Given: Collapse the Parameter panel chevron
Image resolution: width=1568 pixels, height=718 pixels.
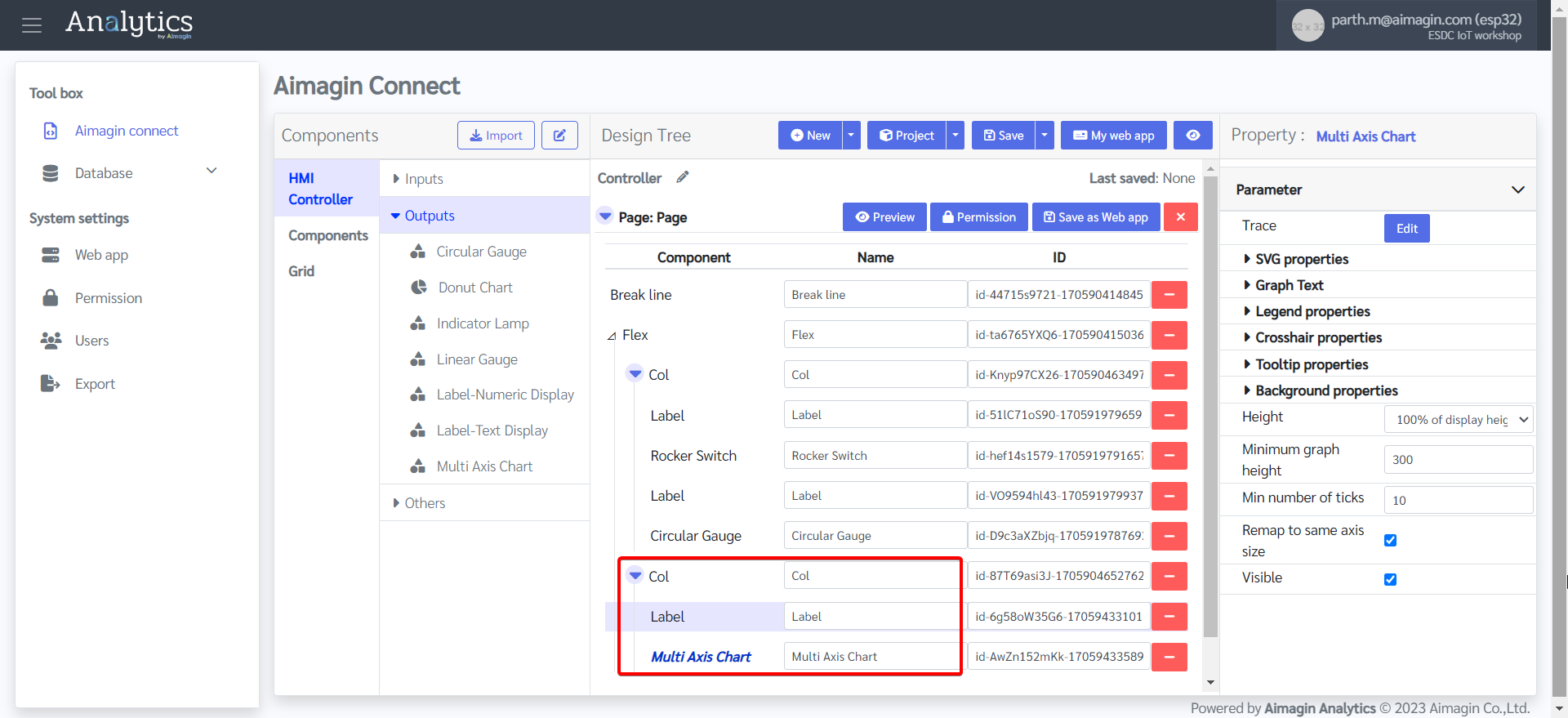Looking at the screenshot, I should coord(1518,190).
